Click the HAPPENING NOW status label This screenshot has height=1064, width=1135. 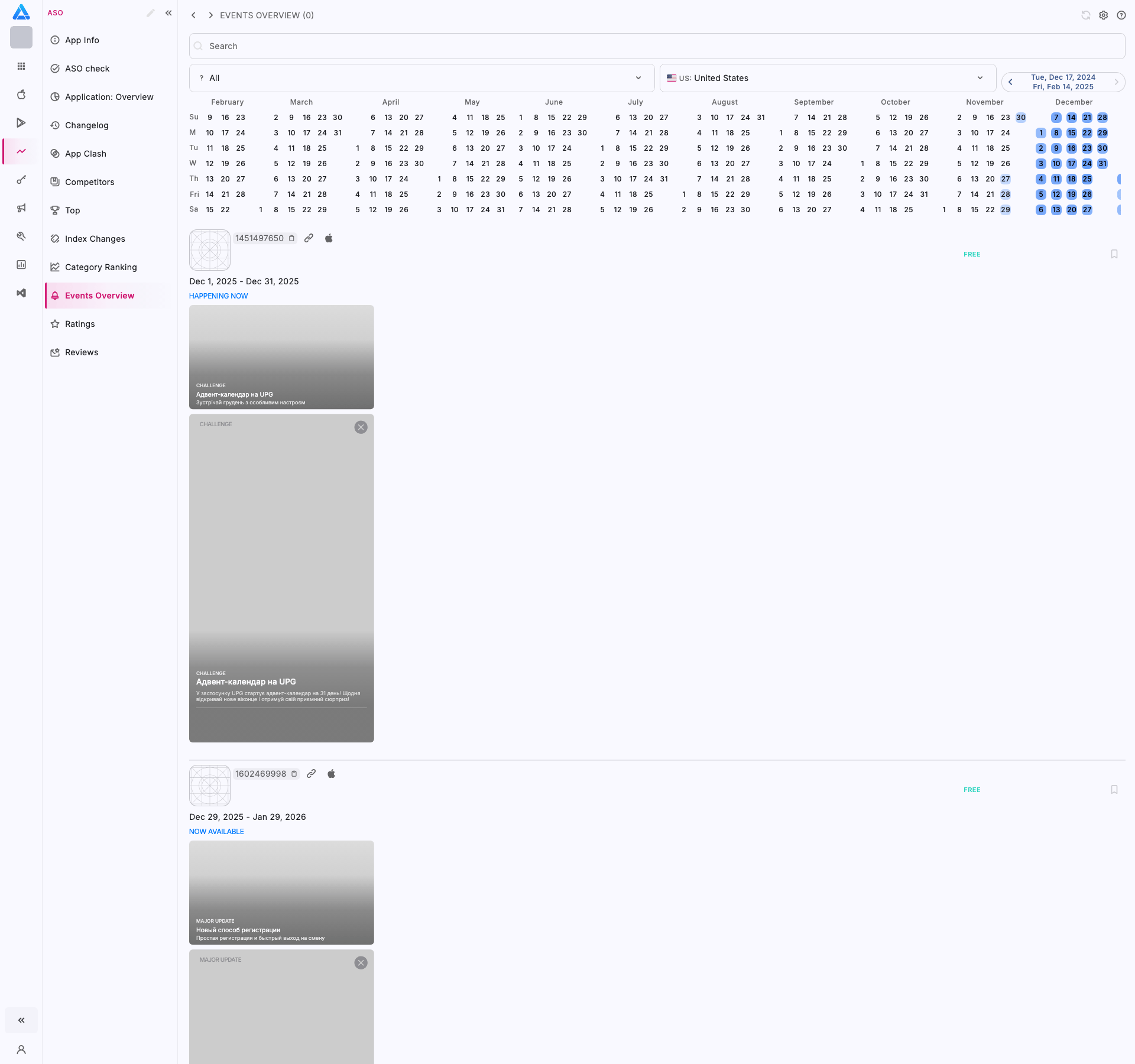[219, 296]
